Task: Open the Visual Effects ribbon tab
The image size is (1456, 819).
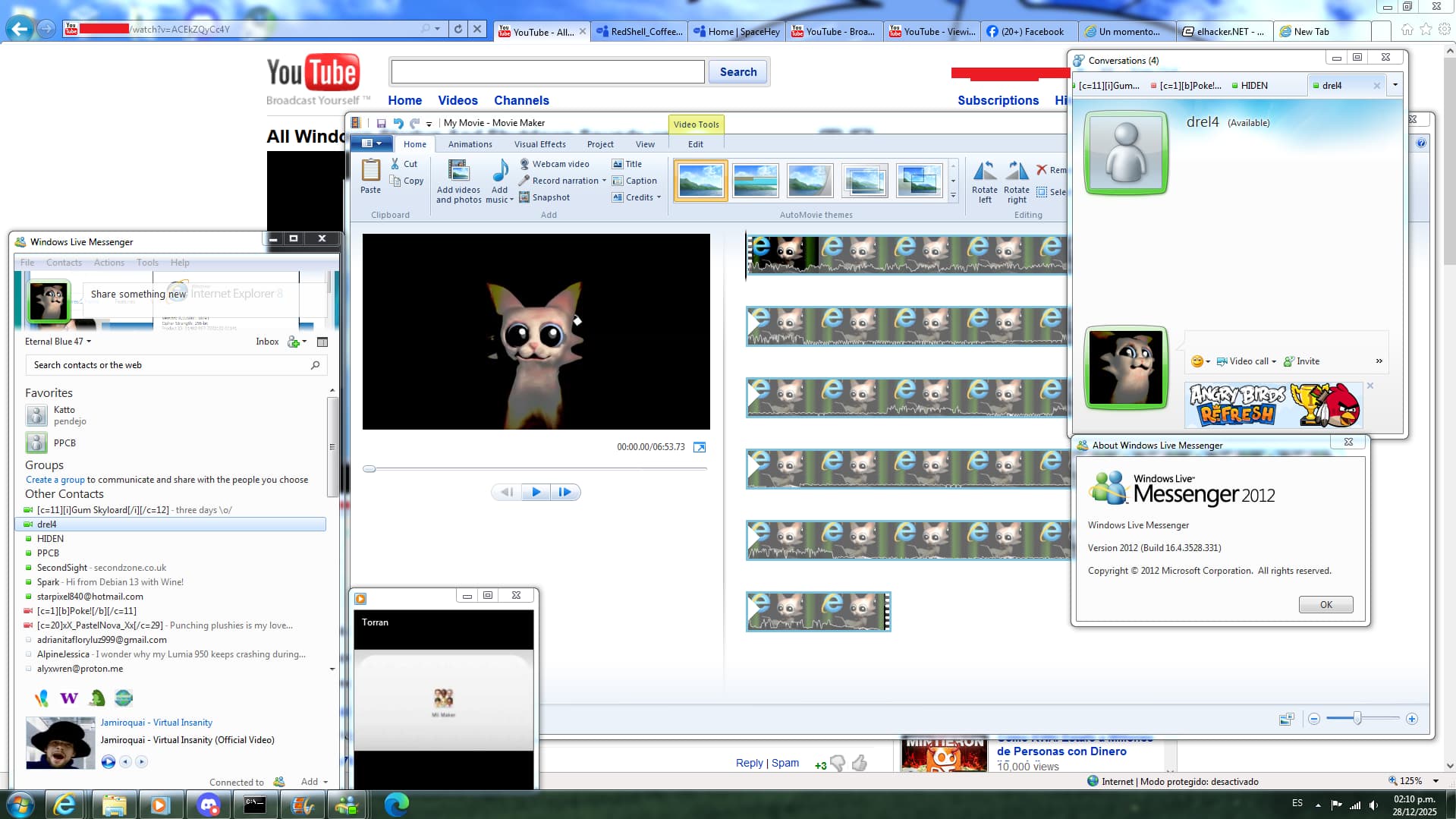Action: pyautogui.click(x=539, y=144)
